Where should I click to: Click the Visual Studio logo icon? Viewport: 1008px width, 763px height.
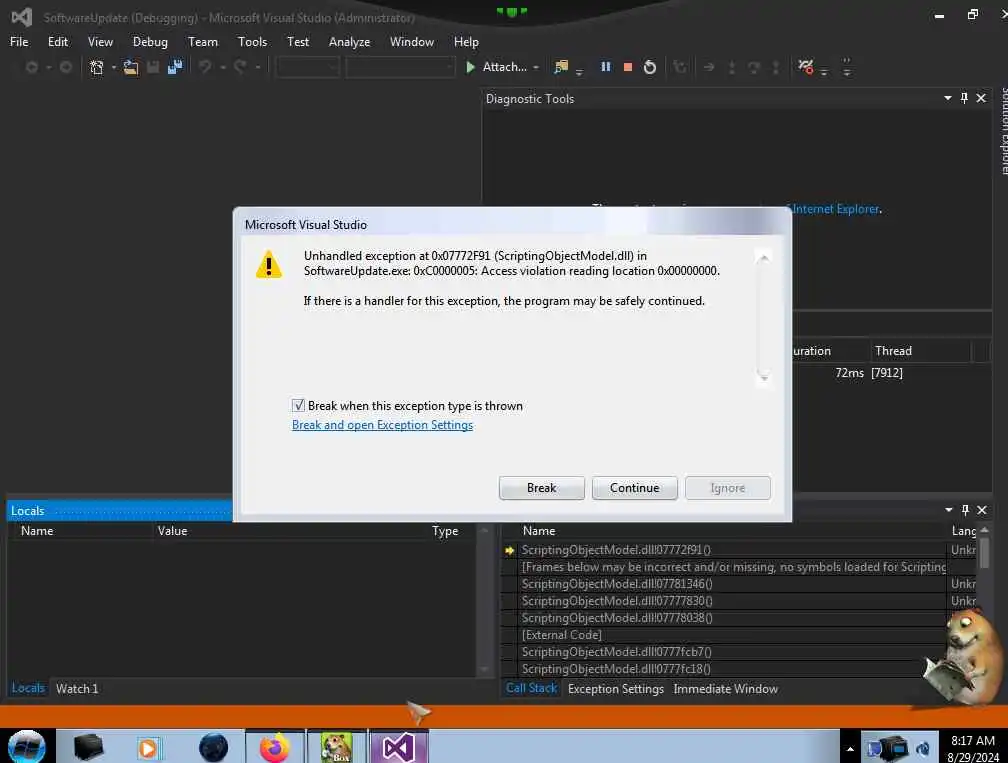(22, 17)
